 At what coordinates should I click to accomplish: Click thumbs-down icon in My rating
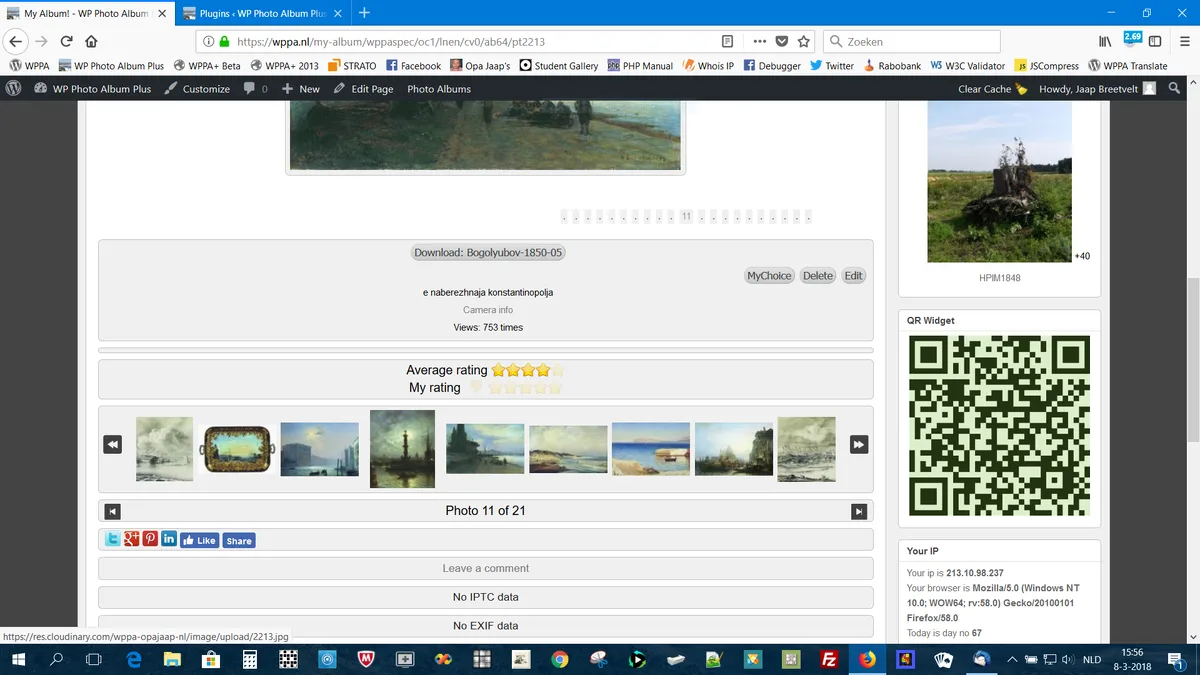point(476,388)
